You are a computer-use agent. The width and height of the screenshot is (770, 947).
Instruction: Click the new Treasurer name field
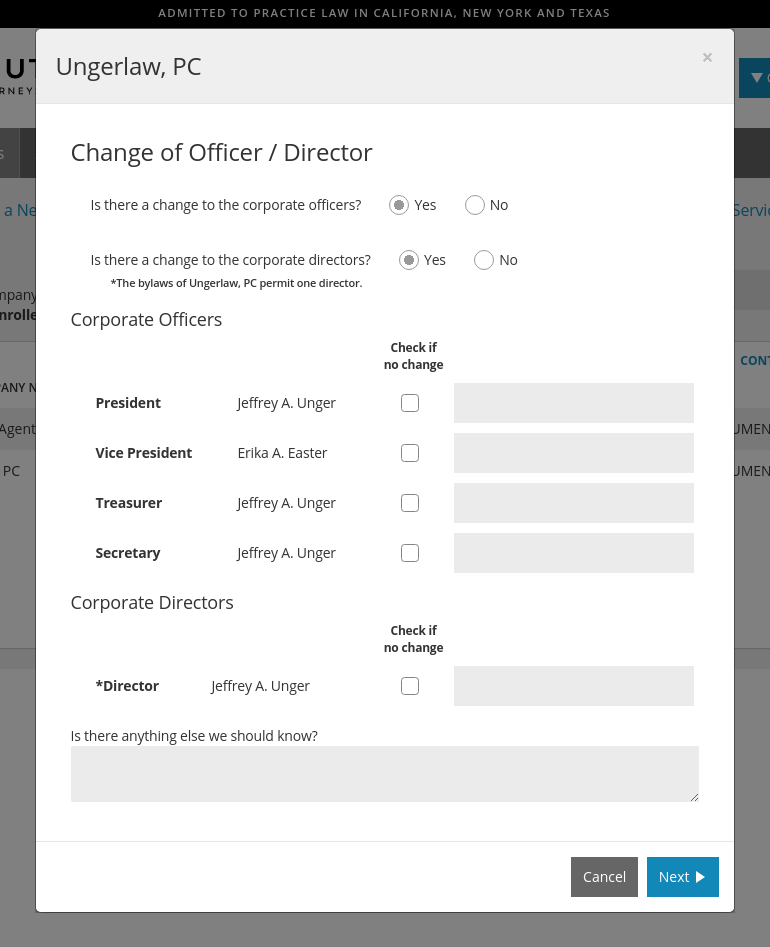(573, 503)
